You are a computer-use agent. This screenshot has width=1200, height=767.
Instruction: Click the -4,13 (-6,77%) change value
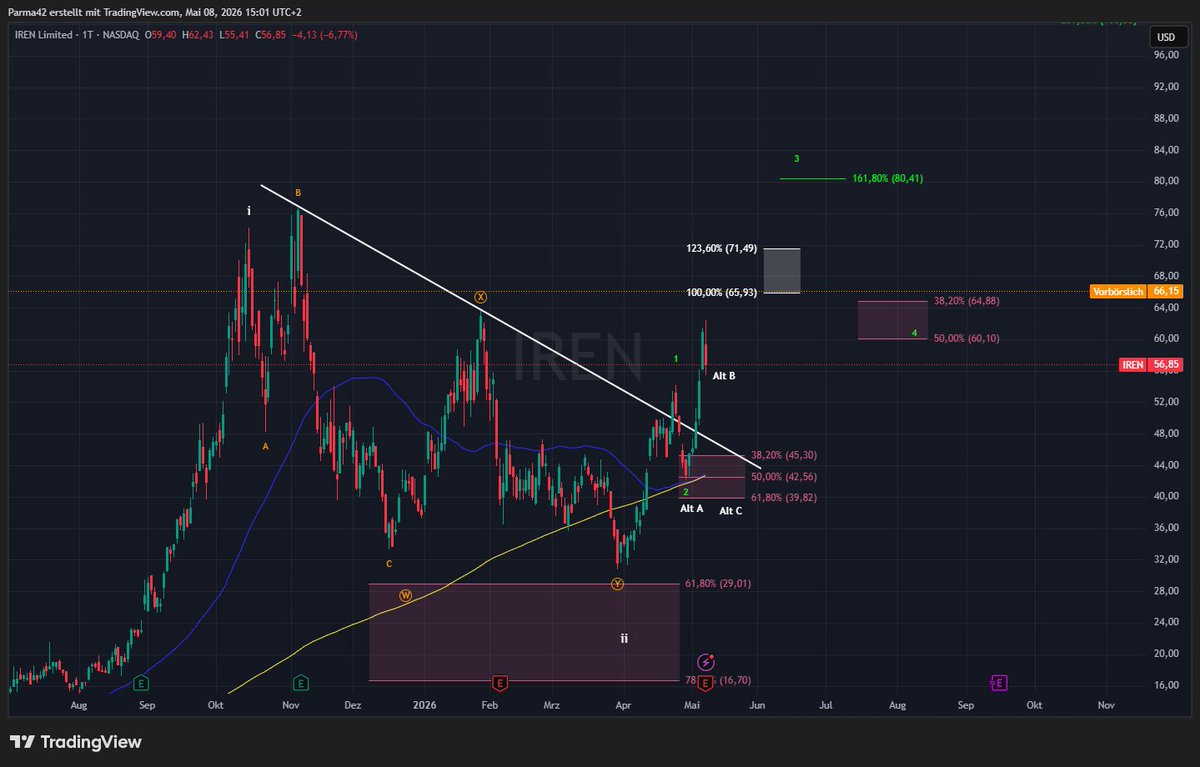(x=323, y=35)
